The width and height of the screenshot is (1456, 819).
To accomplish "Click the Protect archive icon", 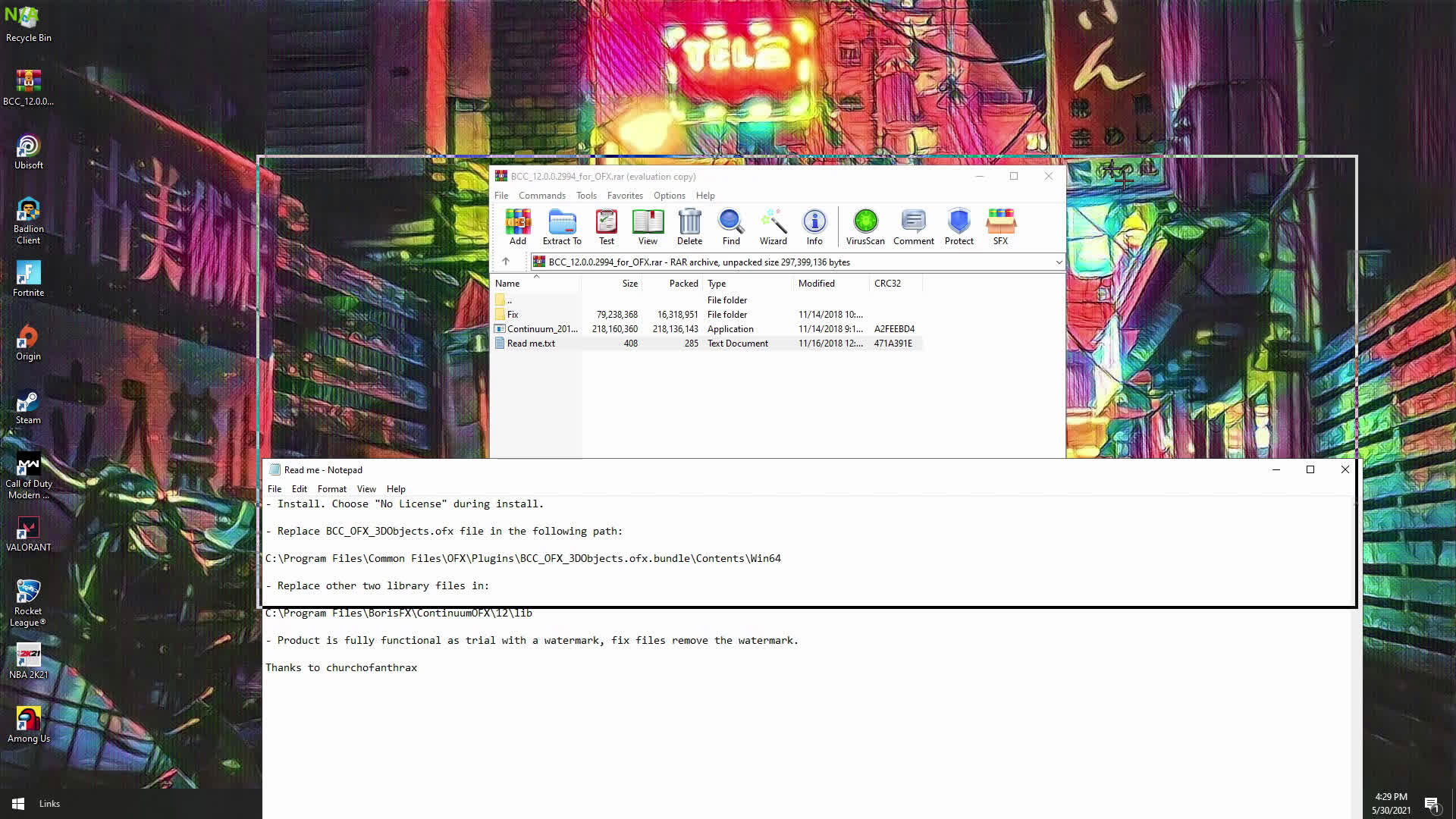I will [959, 225].
